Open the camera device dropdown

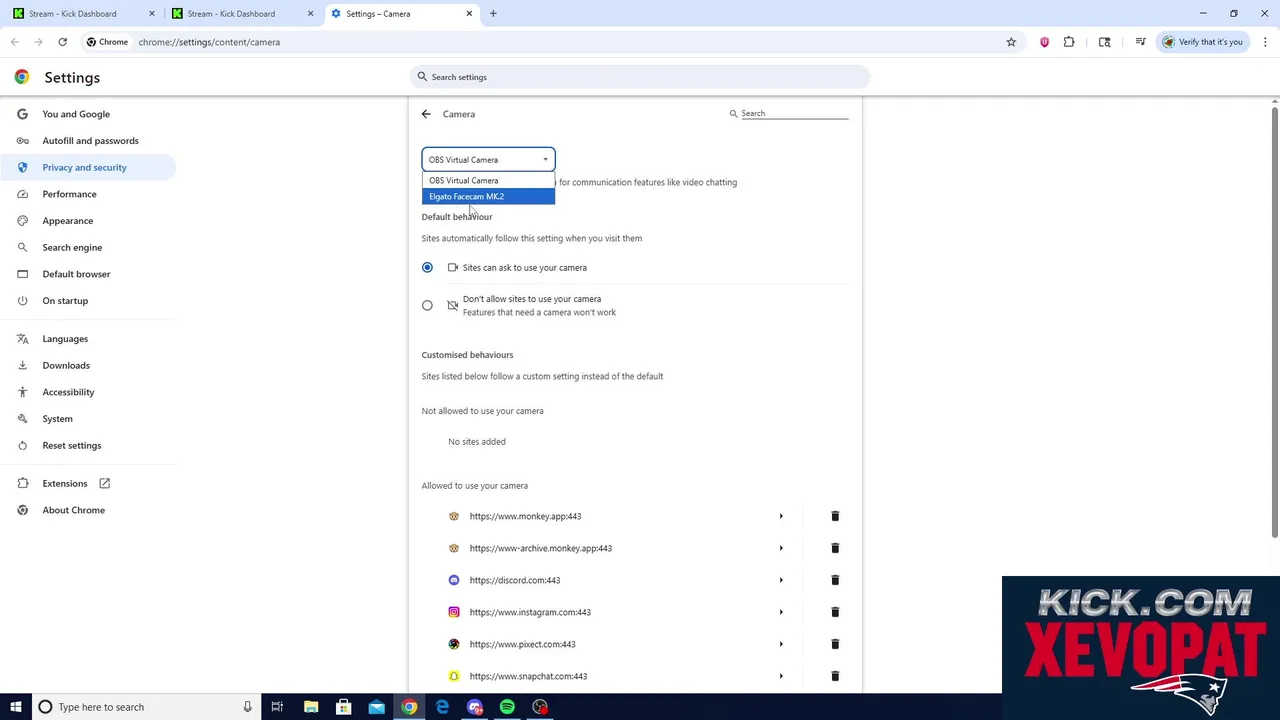click(488, 160)
